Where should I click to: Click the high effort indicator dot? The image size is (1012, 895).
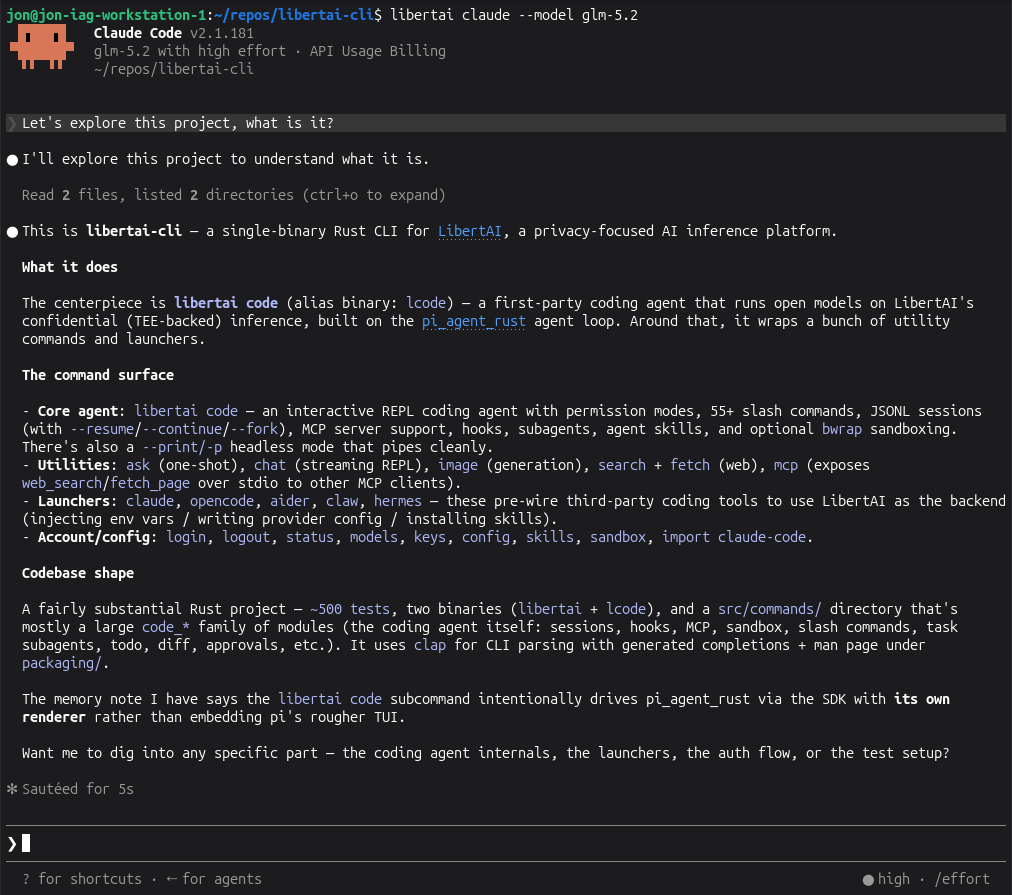point(868,880)
